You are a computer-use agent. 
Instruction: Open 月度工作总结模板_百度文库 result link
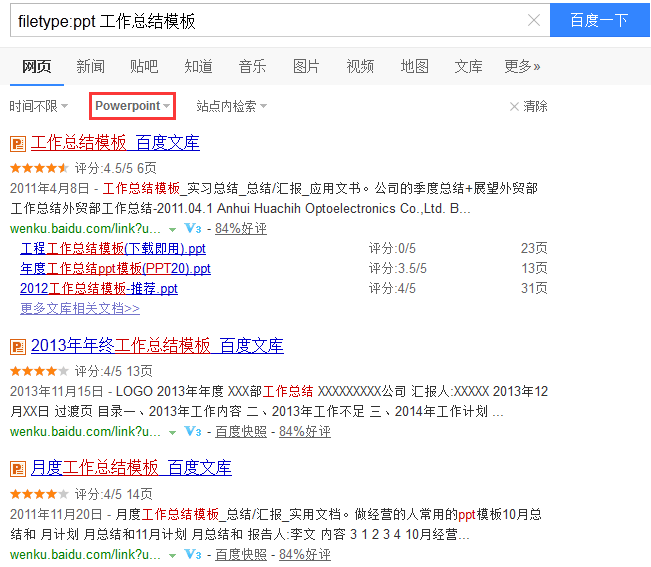[x=131, y=468]
